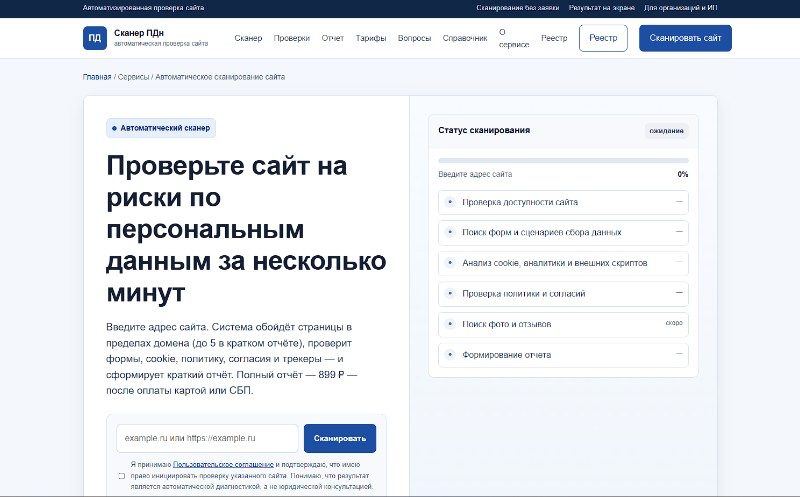Image resolution: width=800 pixels, height=497 pixels.
Task: Click the plain Реестр nav link
Action: (554, 38)
